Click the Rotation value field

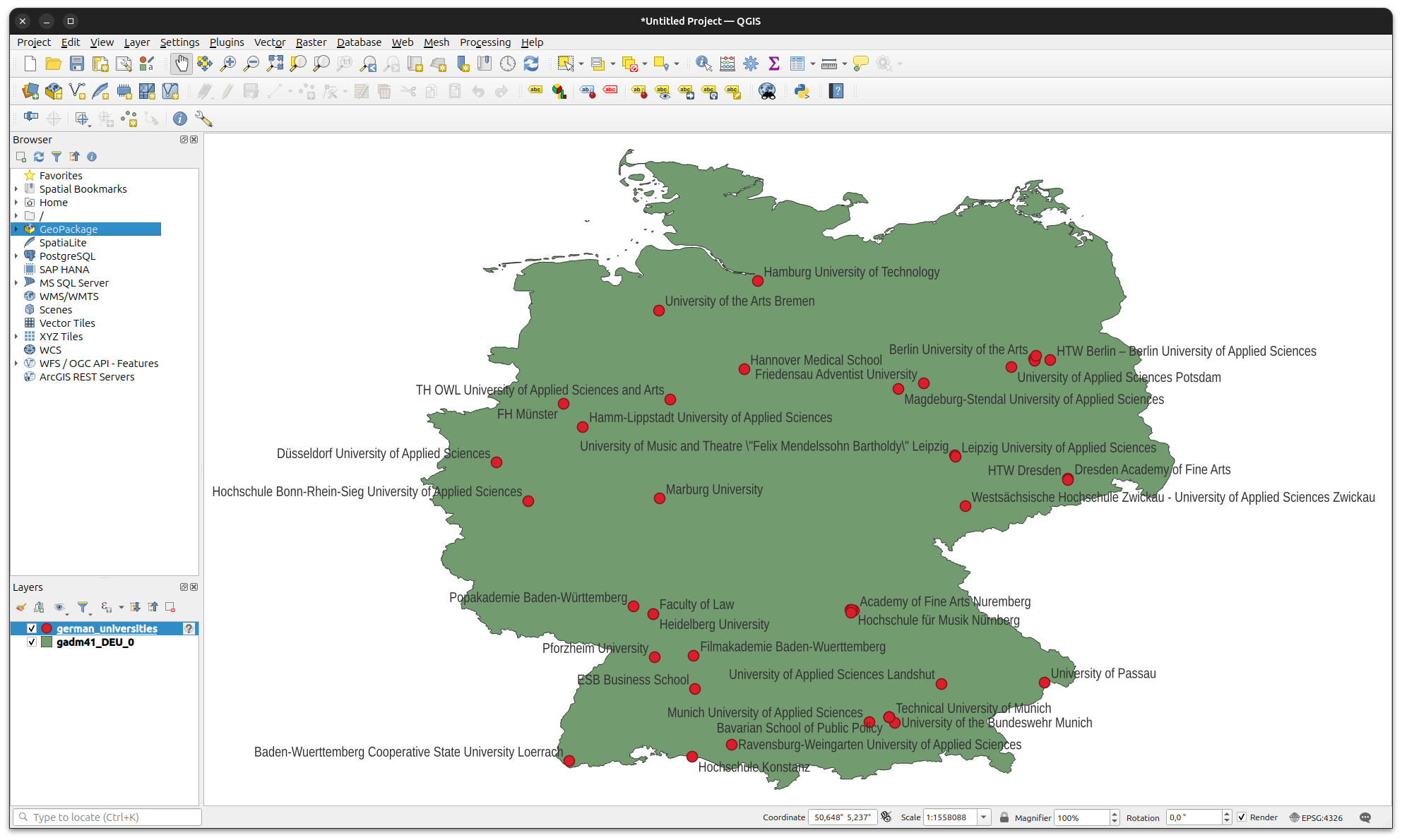click(x=1194, y=817)
